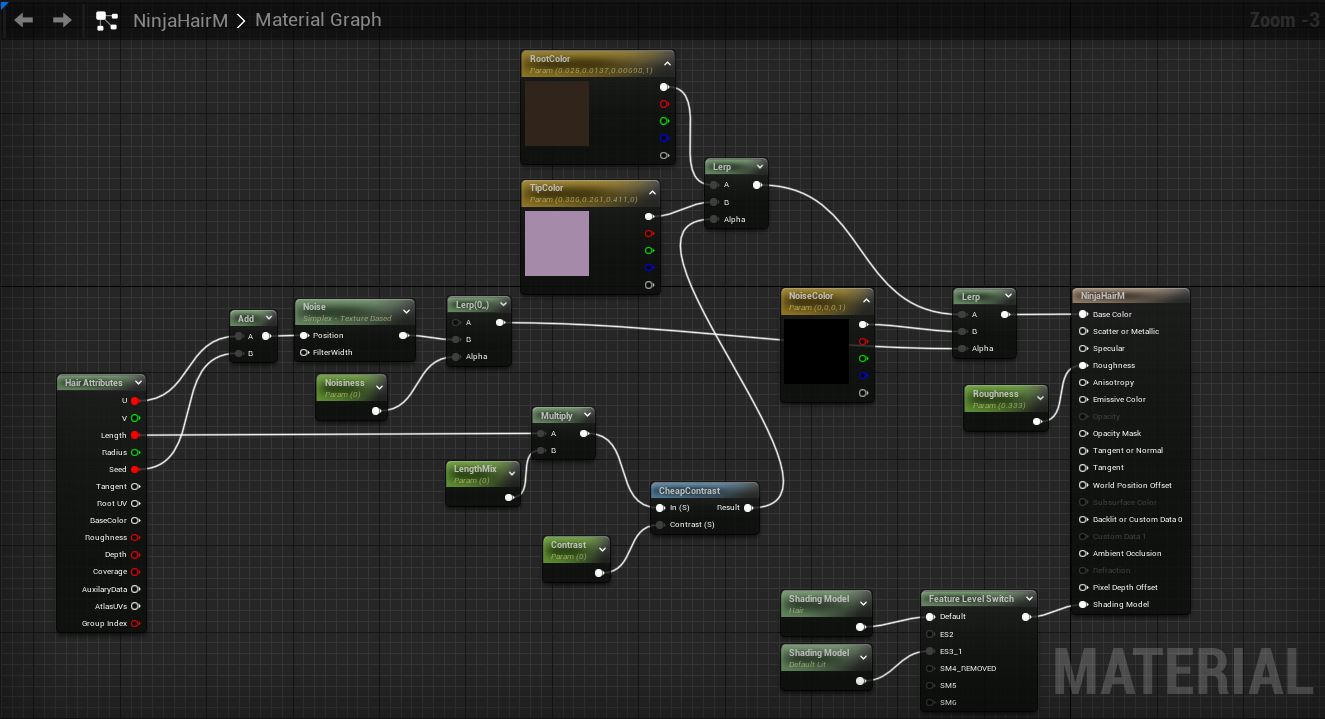Viewport: 1325px width, 719px height.
Task: Collapse the RootColor node
Action: 667,64
